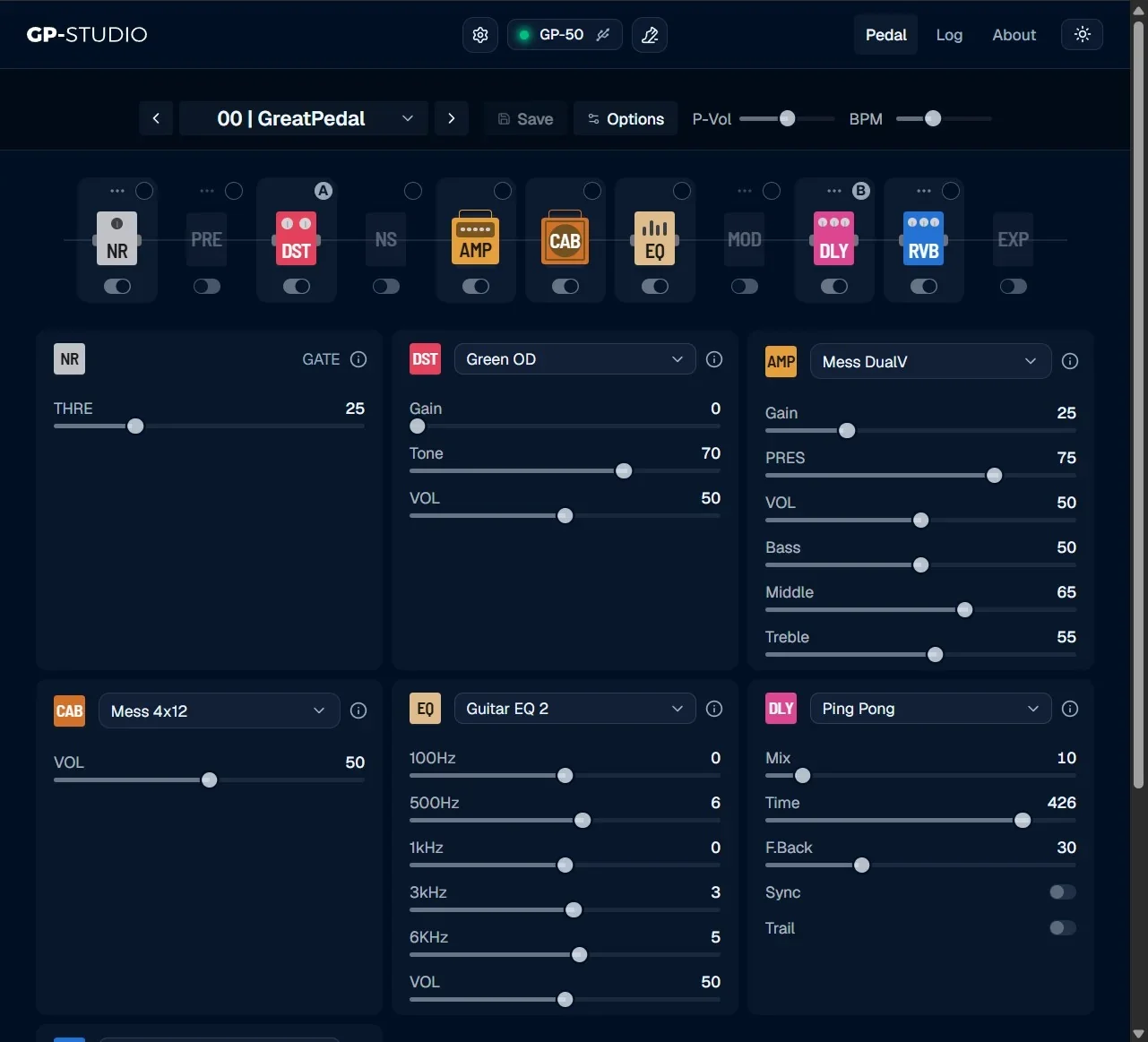Select the PRE slot in the chain
Image resolution: width=1148 pixels, height=1042 pixels.
[x=207, y=239]
